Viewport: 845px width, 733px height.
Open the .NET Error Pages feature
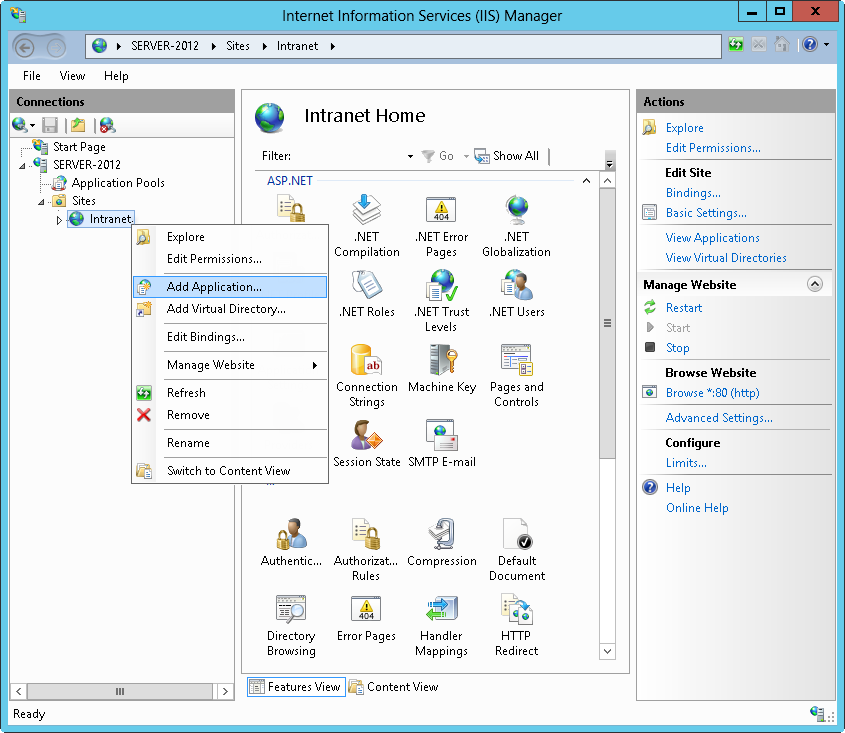coord(441,226)
